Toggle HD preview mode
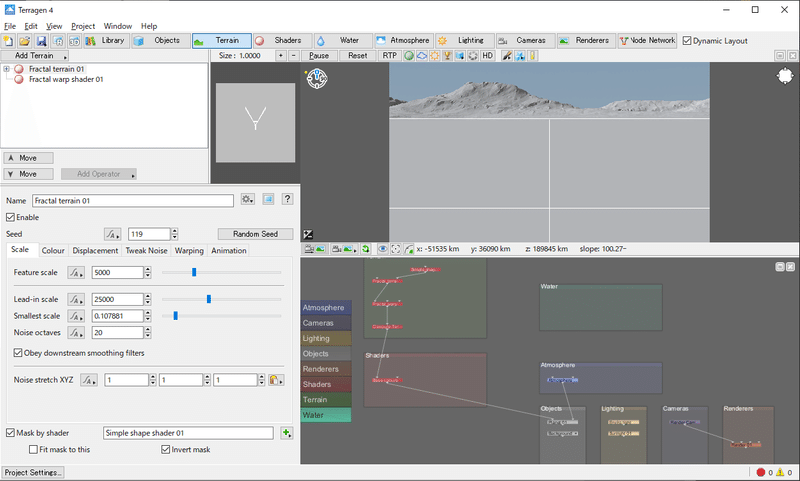Image resolution: width=800 pixels, height=481 pixels. pos(487,56)
